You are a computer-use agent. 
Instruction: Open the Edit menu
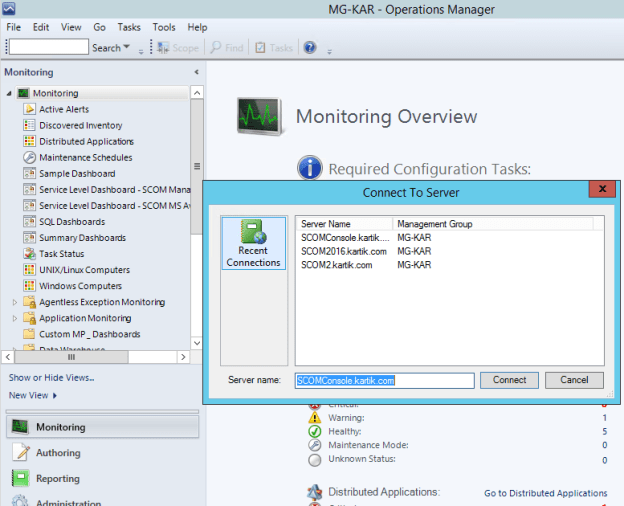(41, 27)
